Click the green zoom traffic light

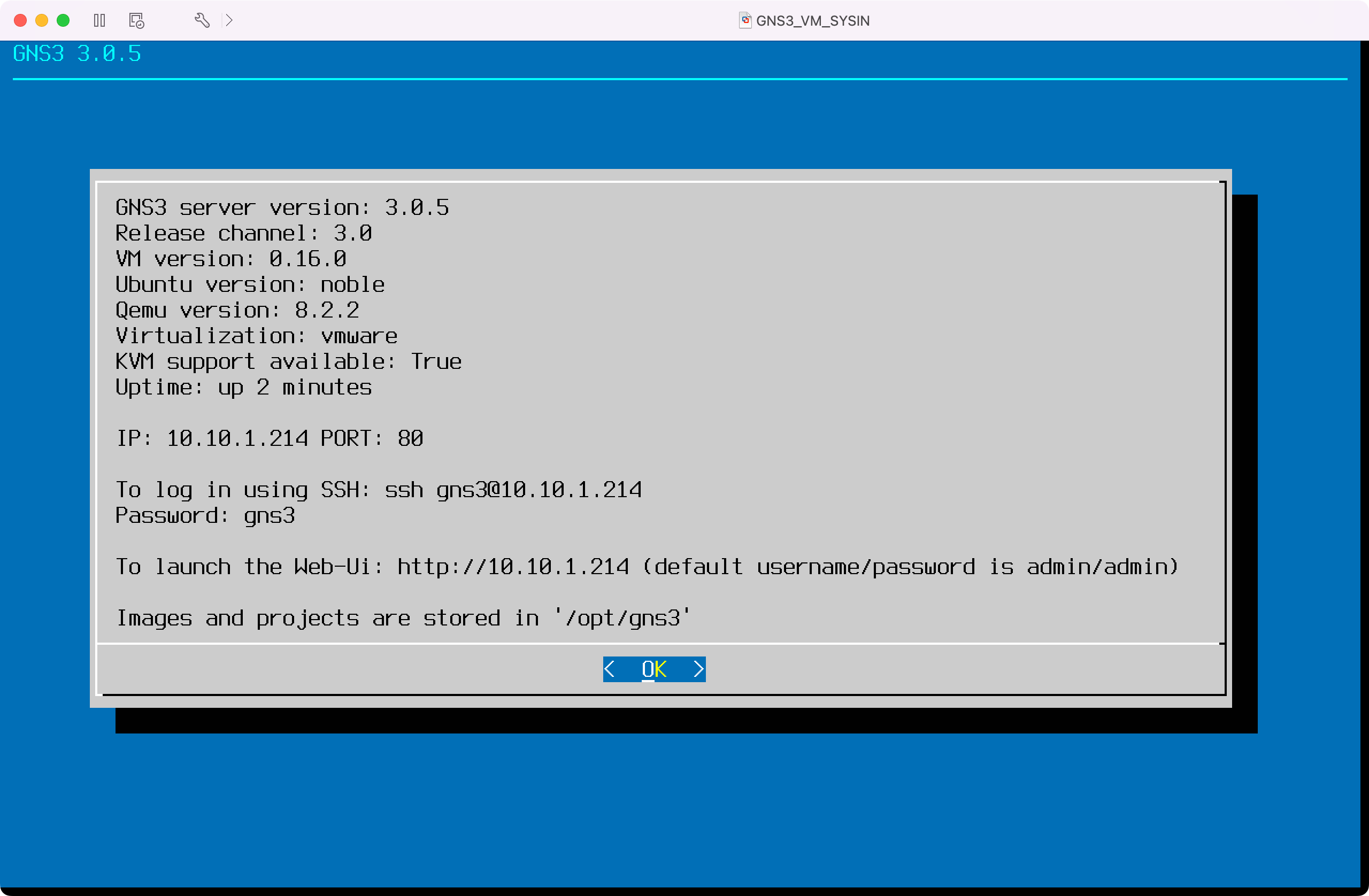[x=63, y=20]
